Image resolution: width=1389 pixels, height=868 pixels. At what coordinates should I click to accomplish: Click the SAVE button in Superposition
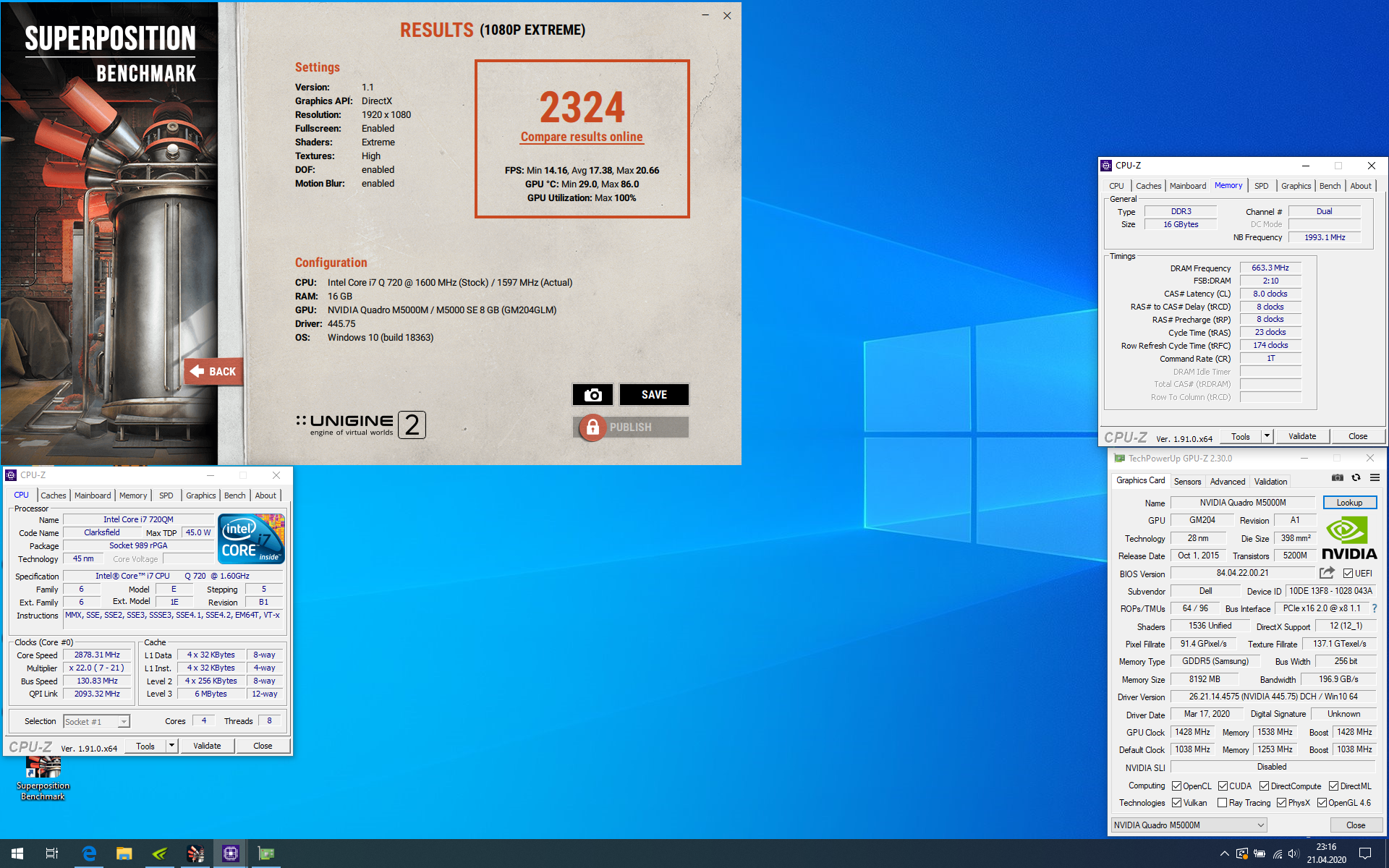click(654, 395)
